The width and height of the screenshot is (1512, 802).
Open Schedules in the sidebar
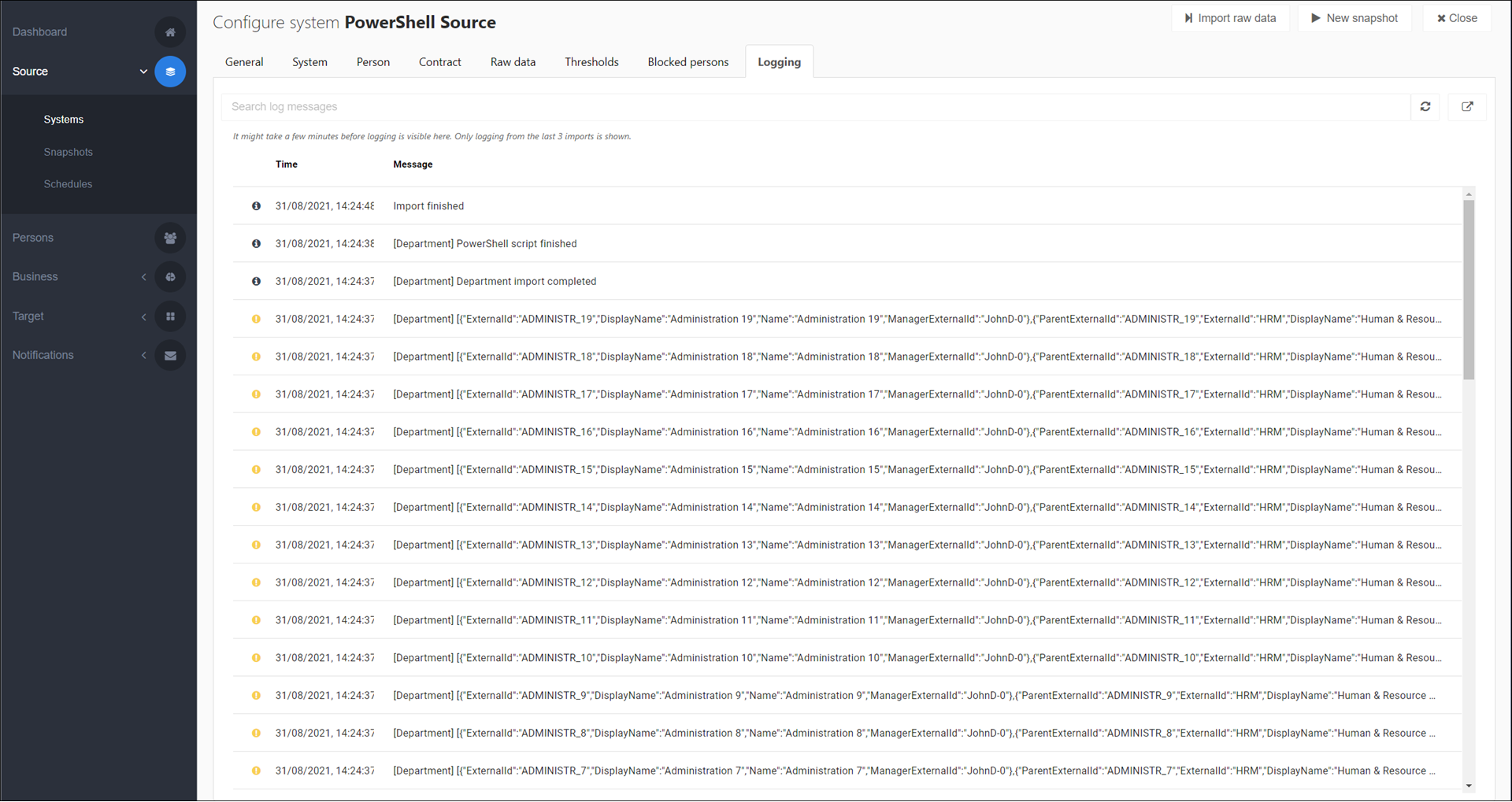click(68, 184)
